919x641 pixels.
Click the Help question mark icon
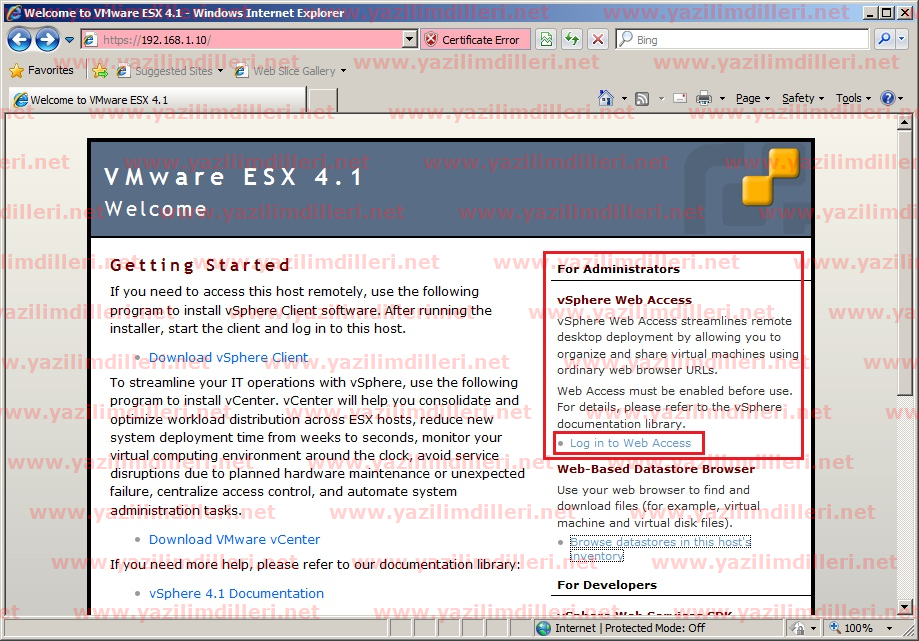click(888, 98)
